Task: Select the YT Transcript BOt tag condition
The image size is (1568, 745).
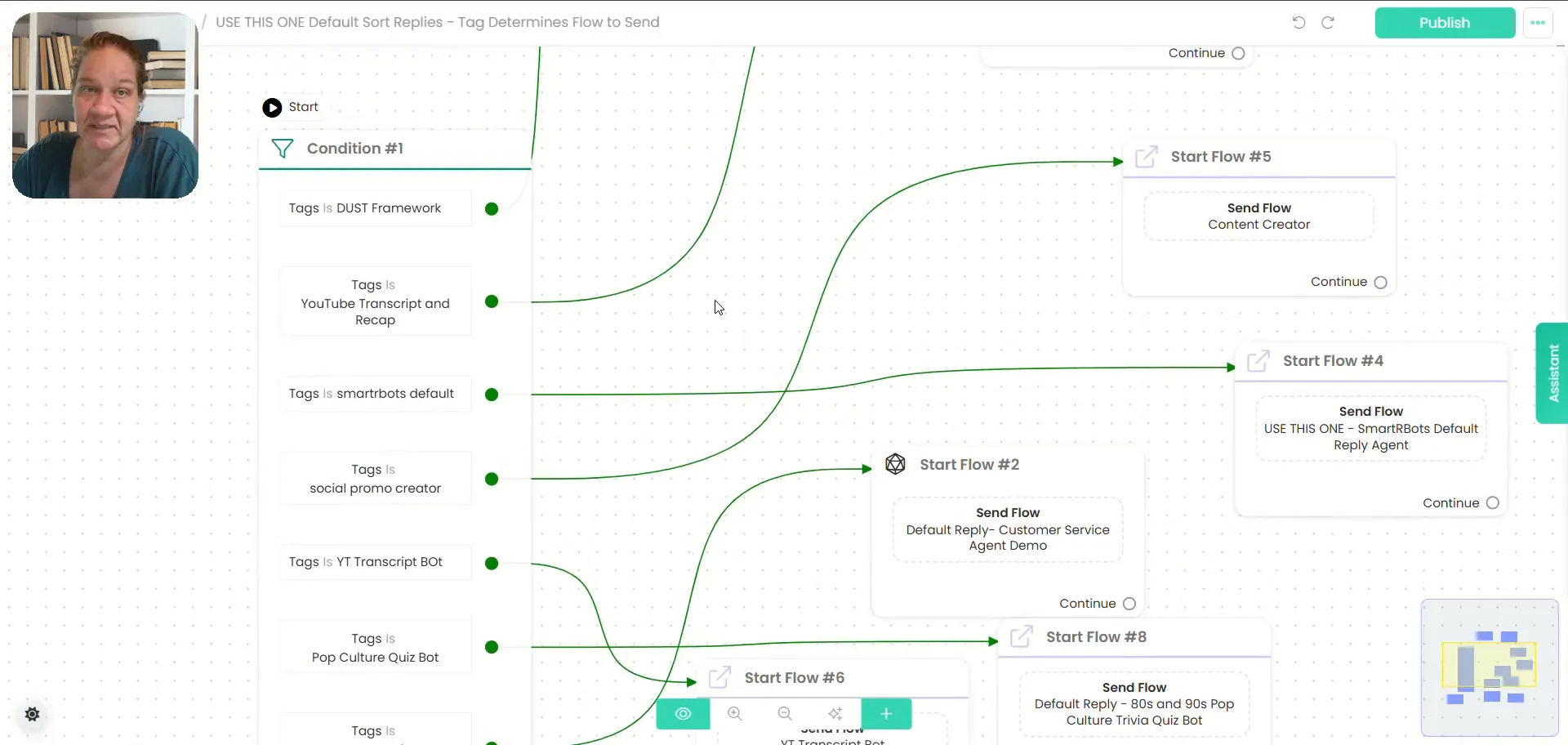Action: (x=375, y=562)
